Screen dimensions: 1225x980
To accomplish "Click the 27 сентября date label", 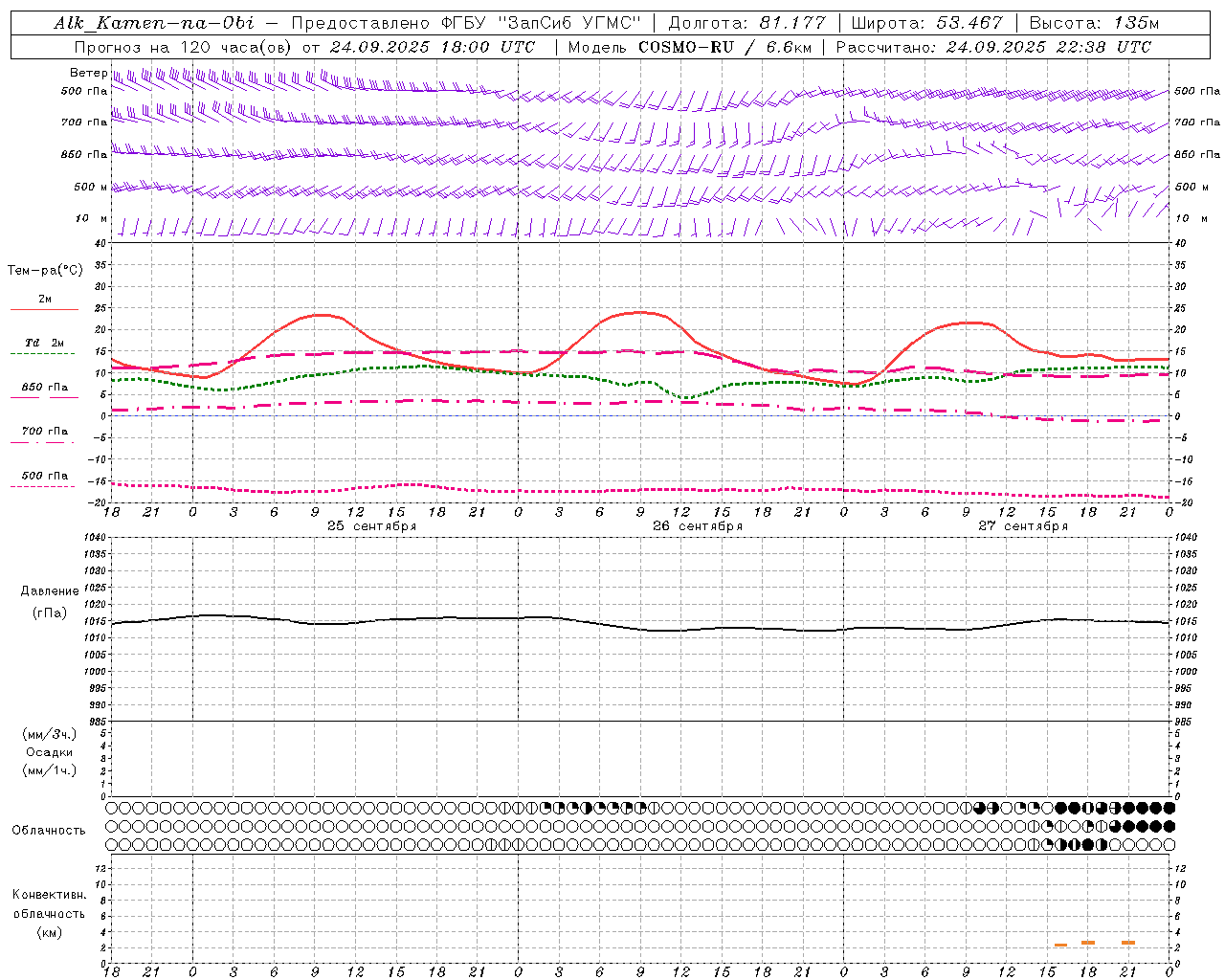I will [1023, 526].
